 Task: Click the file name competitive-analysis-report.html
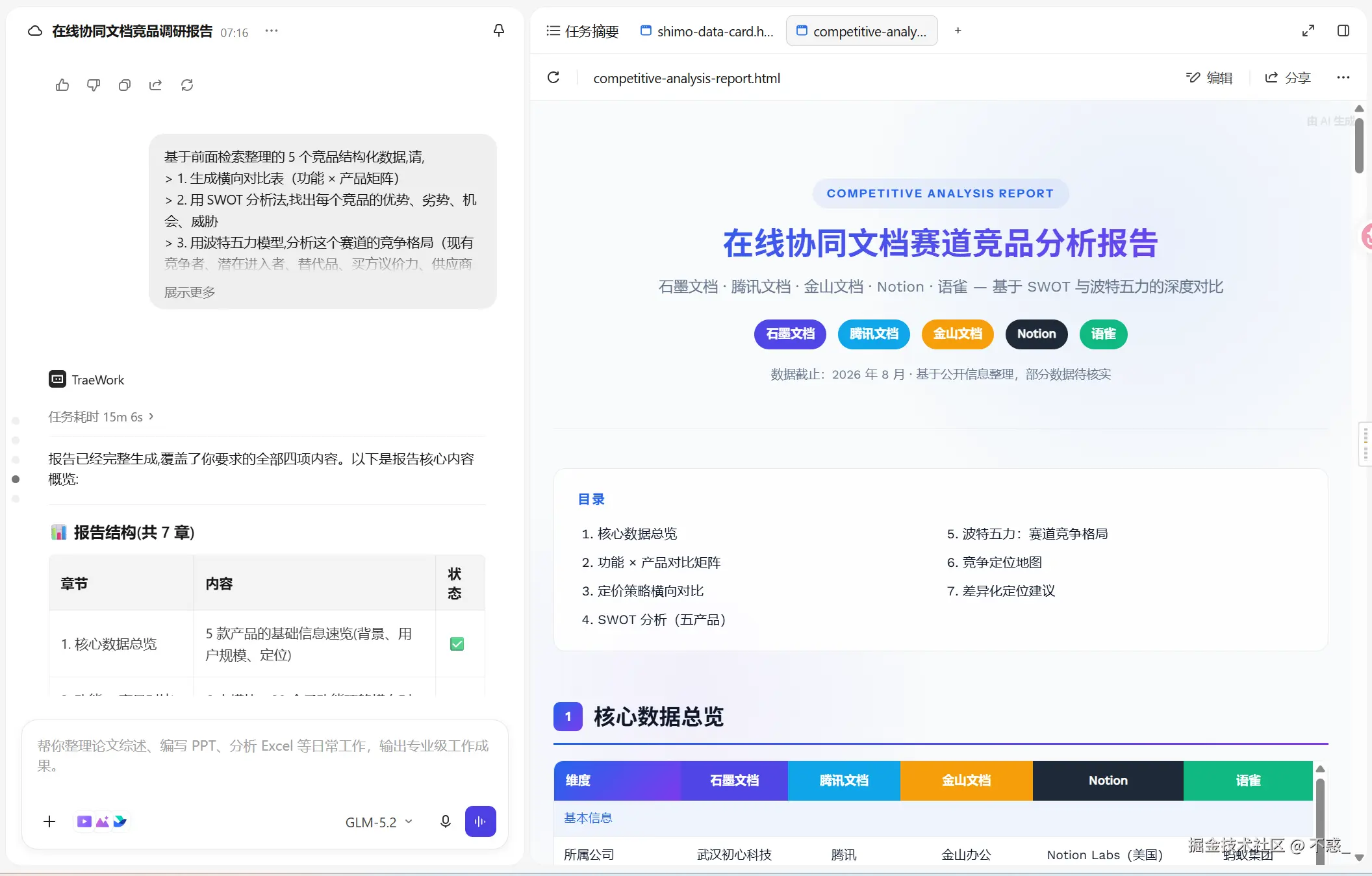[x=687, y=78]
